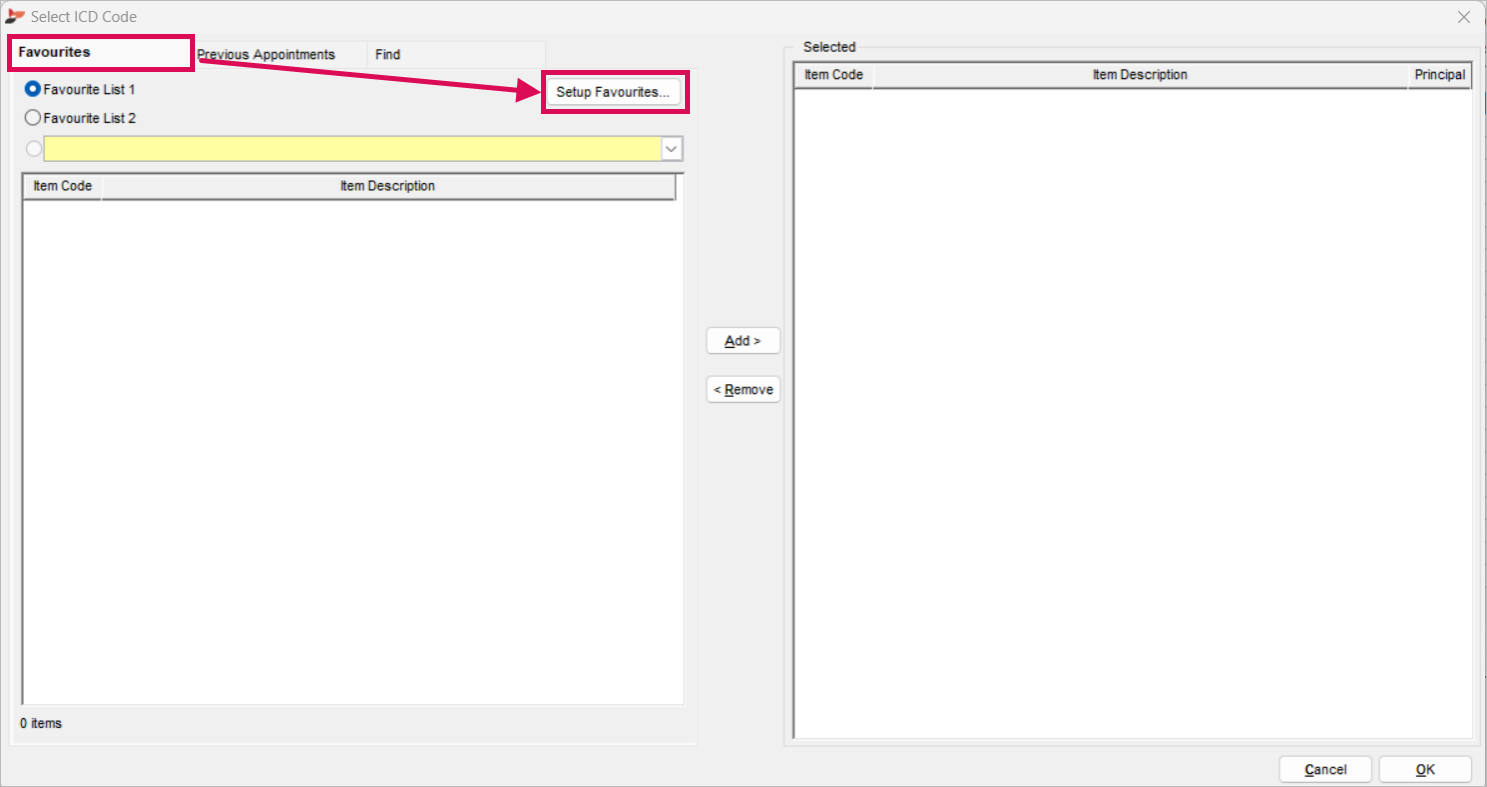The width and height of the screenshot is (1487, 787).
Task: Click the Selected panel Item Code header
Action: (833, 75)
